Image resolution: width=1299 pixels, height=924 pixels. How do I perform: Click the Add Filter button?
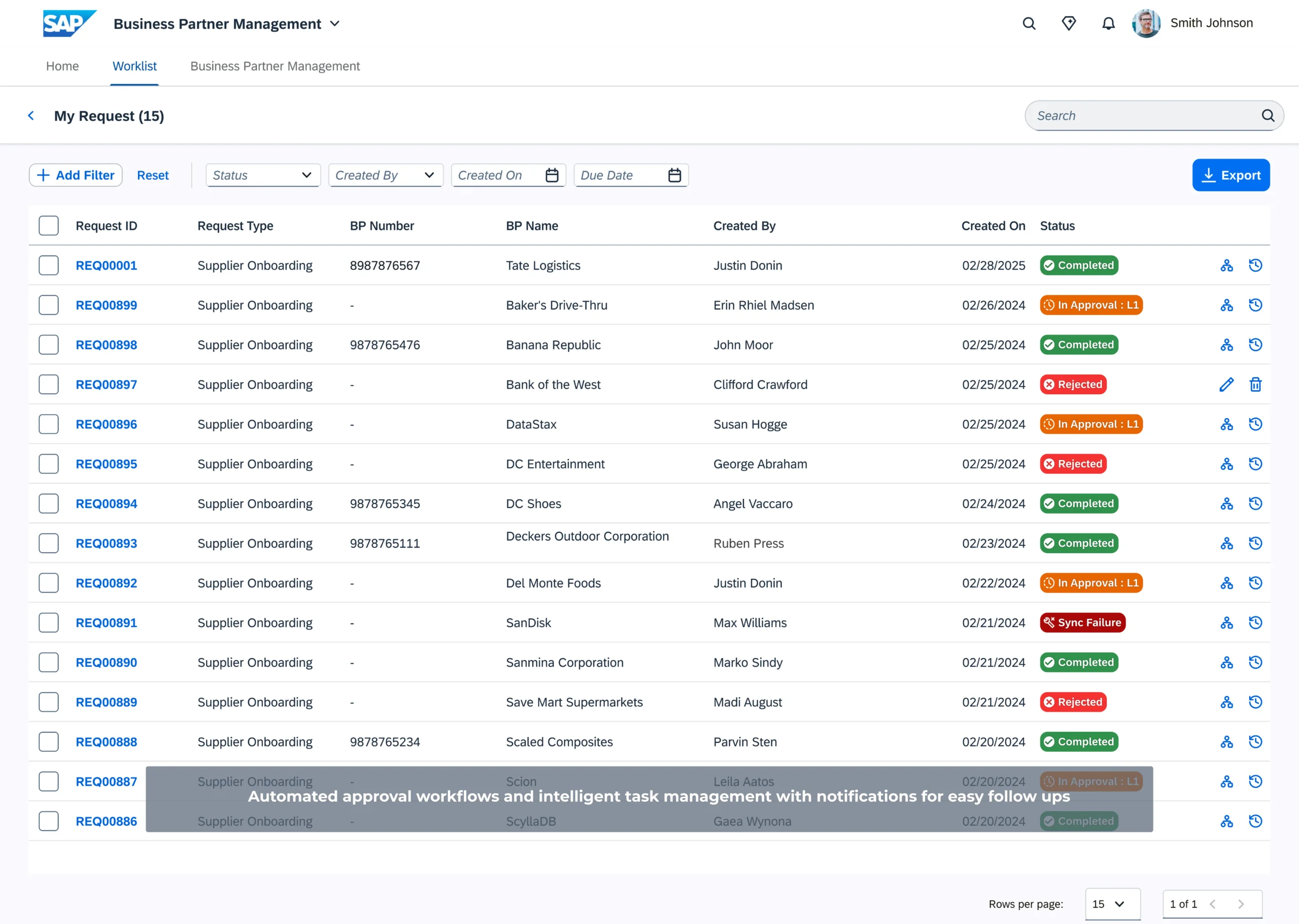76,175
